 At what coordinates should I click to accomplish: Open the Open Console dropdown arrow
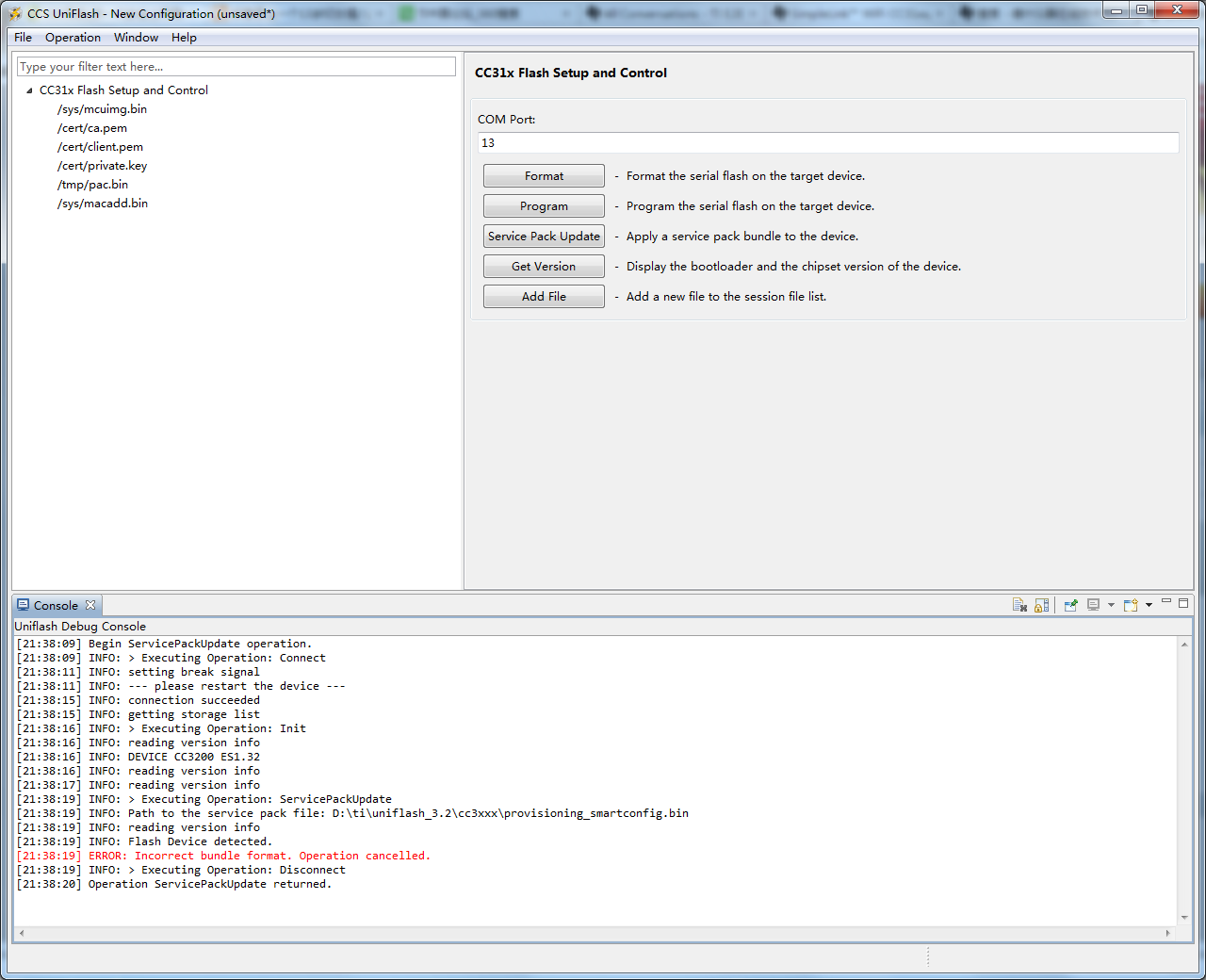click(1149, 605)
